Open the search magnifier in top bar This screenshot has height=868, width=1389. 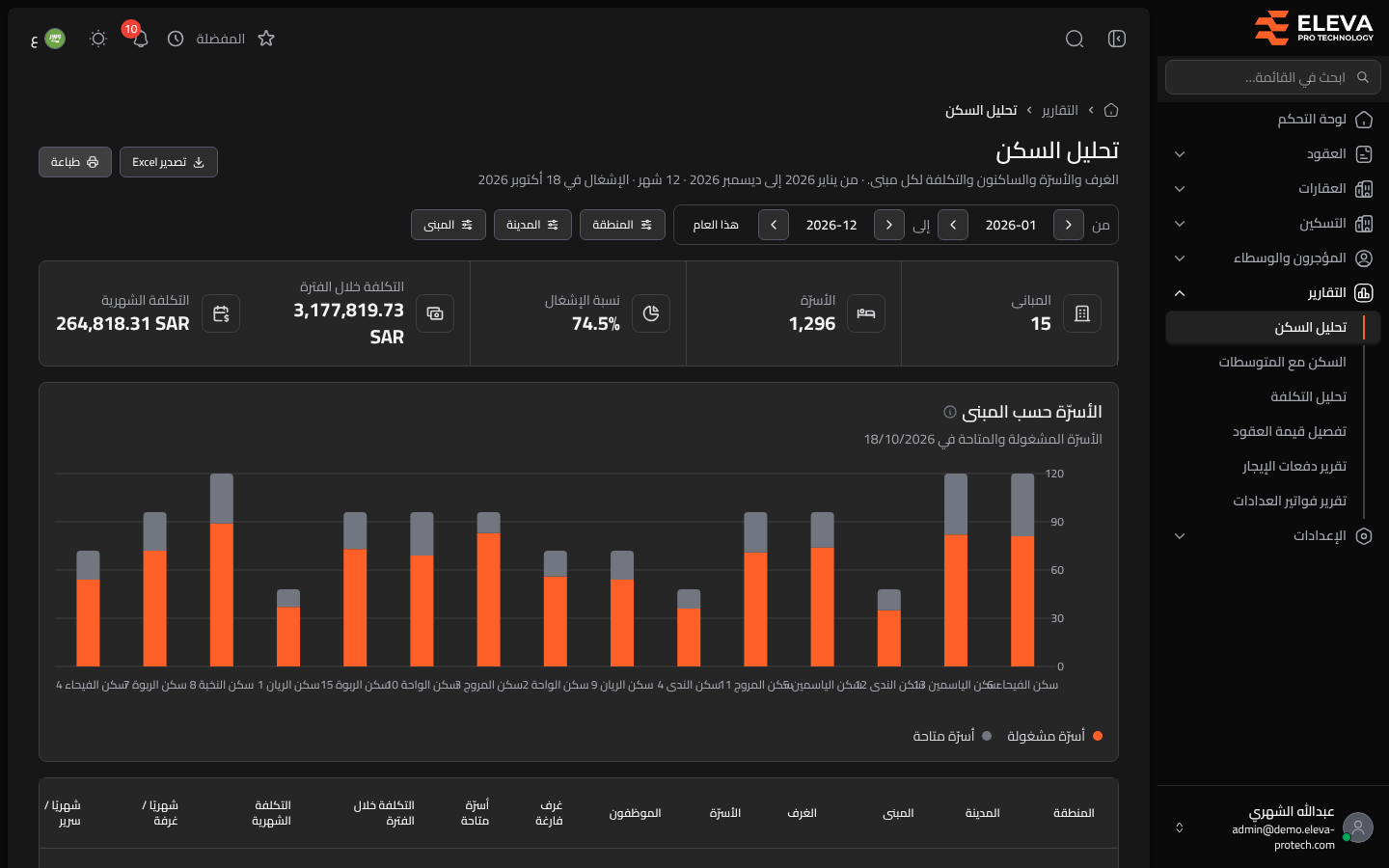1075,39
